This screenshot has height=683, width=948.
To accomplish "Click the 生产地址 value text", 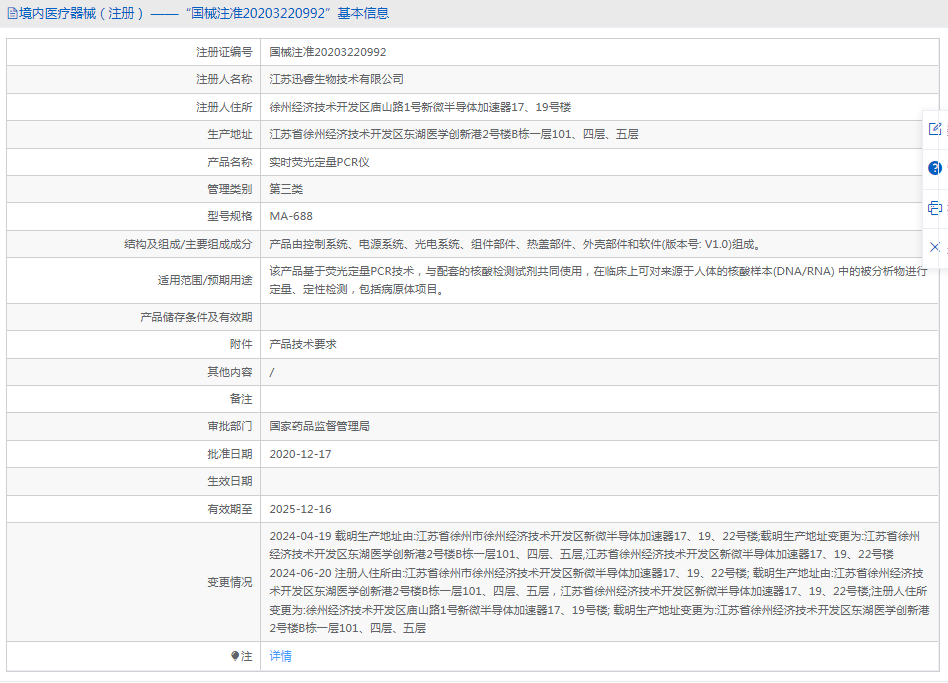I will [x=454, y=134].
